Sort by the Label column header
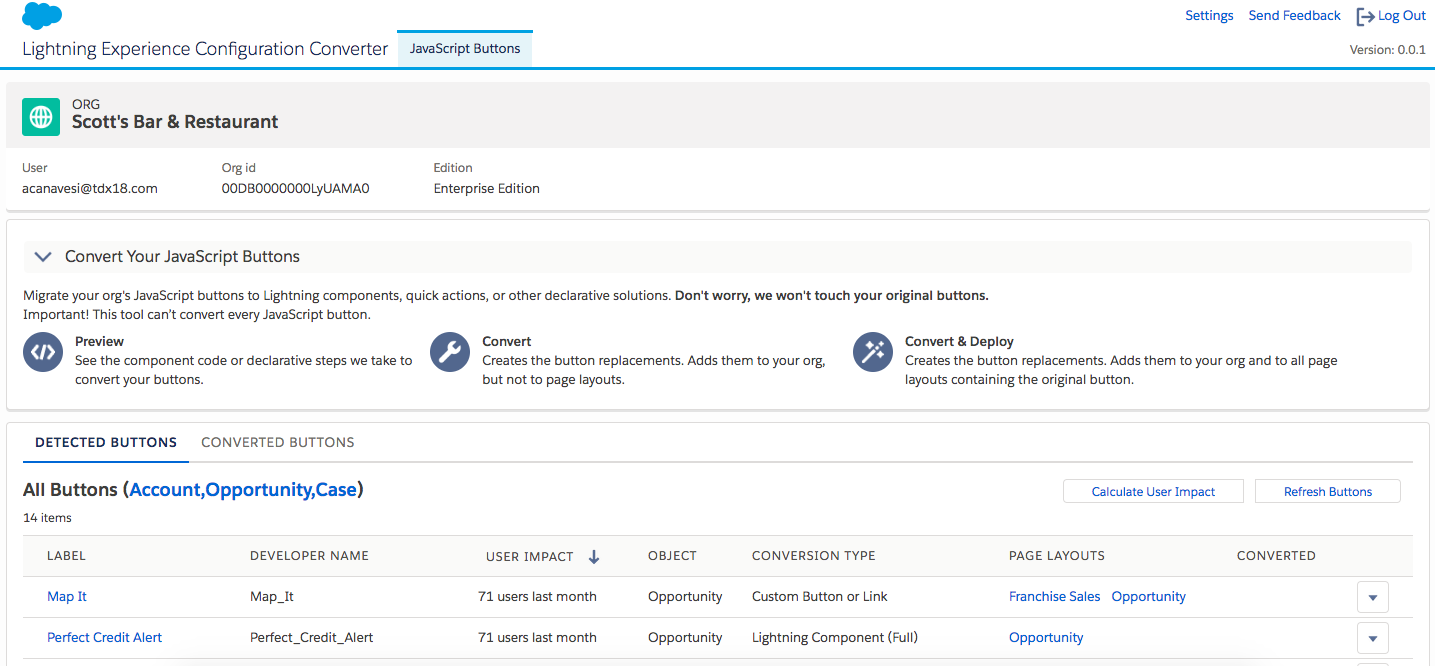 66,556
